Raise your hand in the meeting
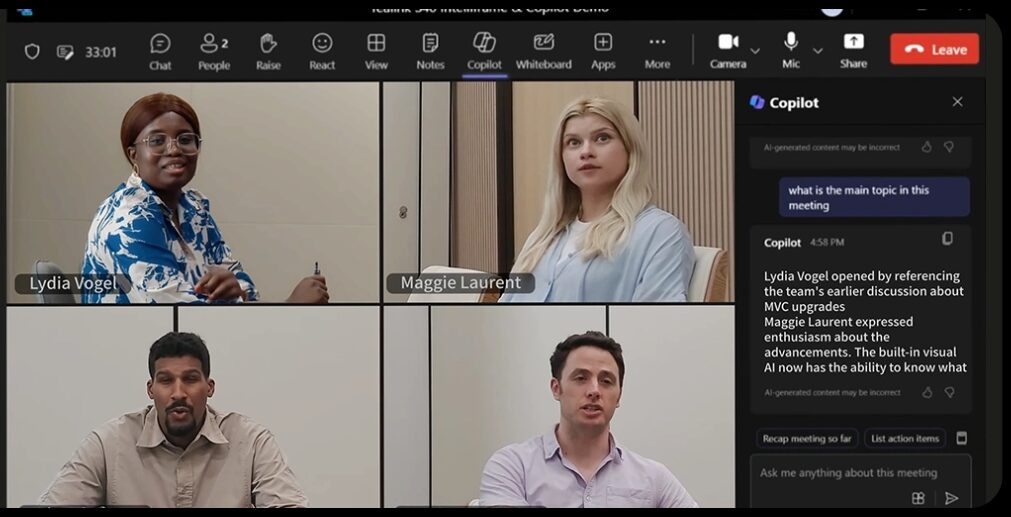Viewport: 1011px width, 517px height. tap(268, 50)
